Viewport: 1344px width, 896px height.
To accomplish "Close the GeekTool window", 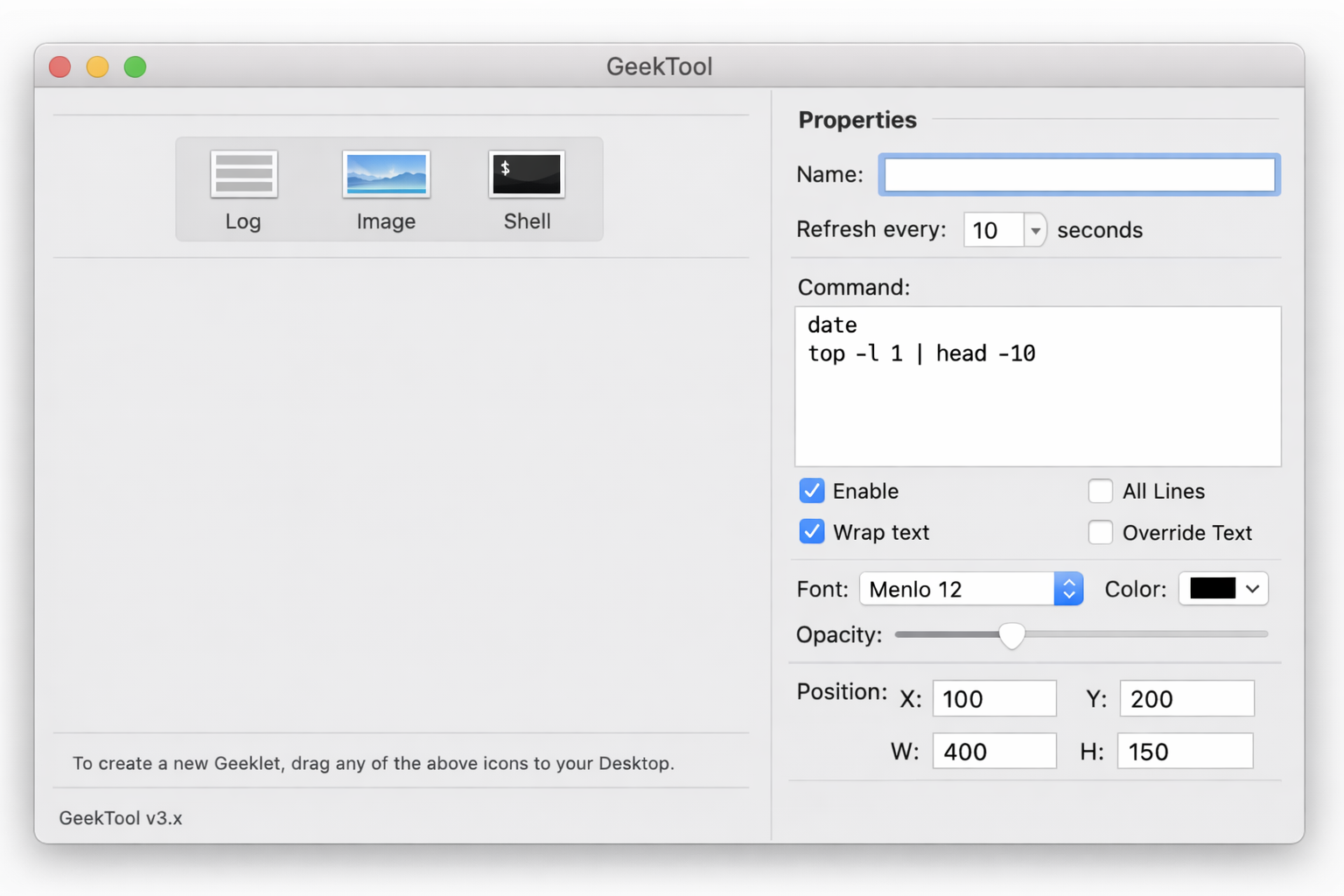I will coord(59,66).
